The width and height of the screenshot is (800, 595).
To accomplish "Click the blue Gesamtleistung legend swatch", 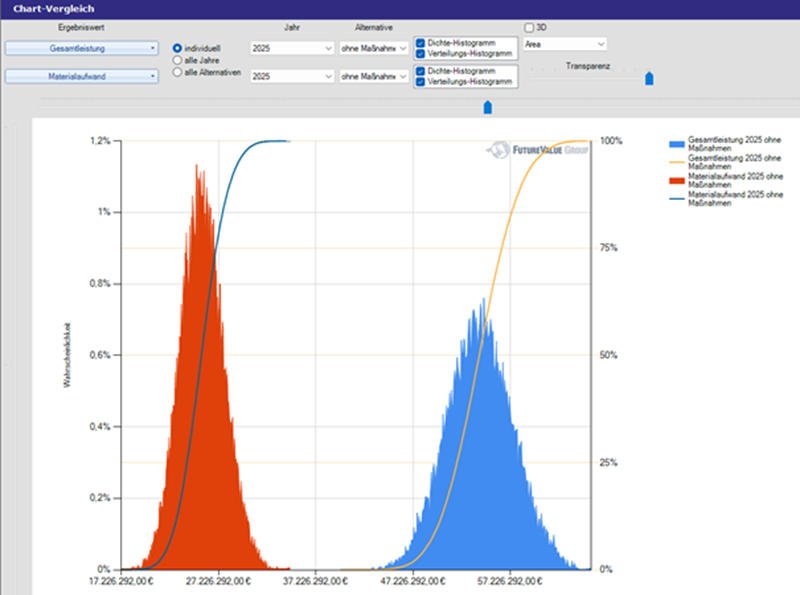I will (677, 144).
